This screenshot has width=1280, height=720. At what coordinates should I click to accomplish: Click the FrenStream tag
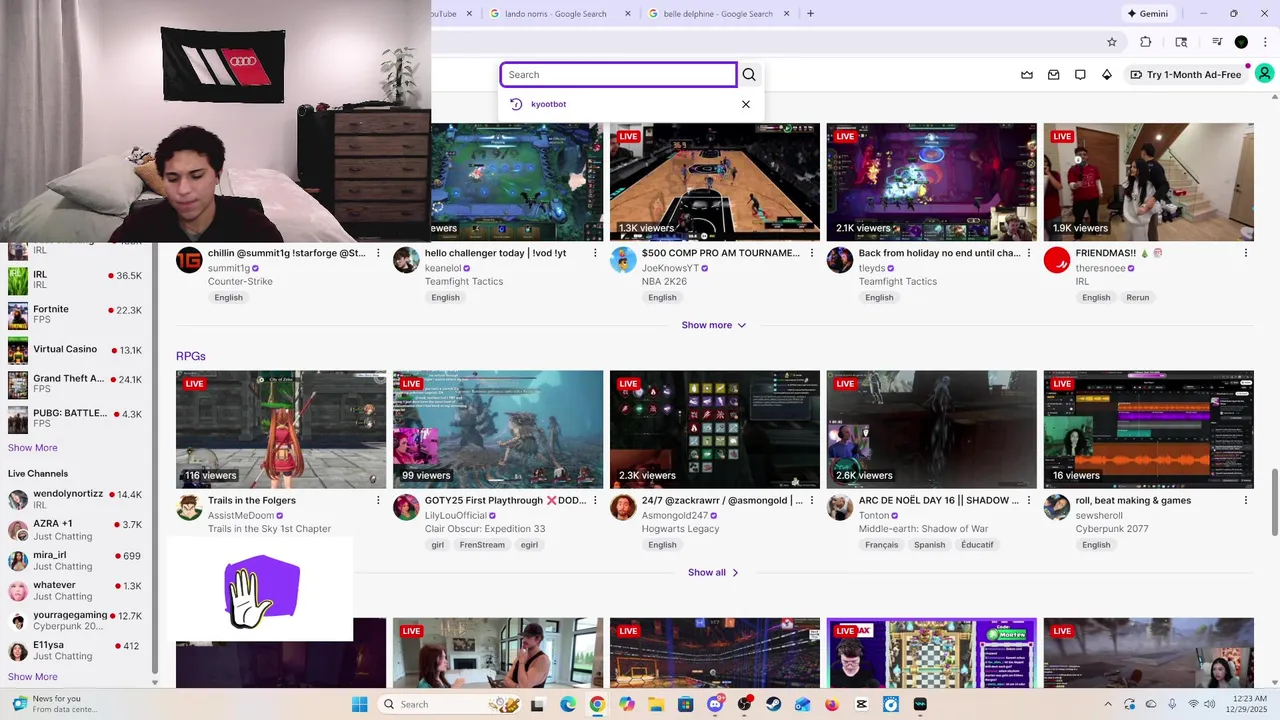(482, 545)
